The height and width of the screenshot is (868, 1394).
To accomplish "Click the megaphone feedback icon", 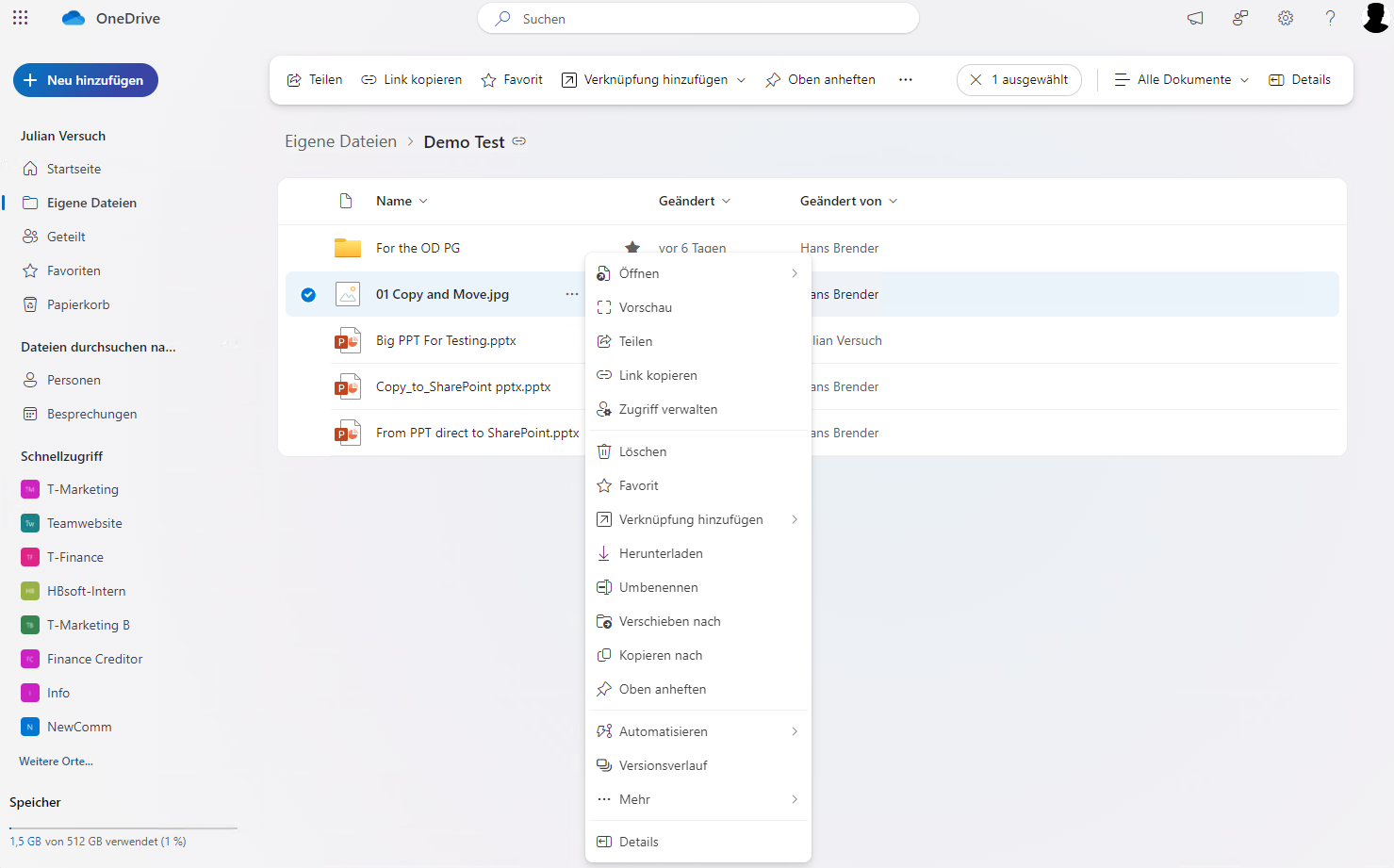I will pos(1195,18).
